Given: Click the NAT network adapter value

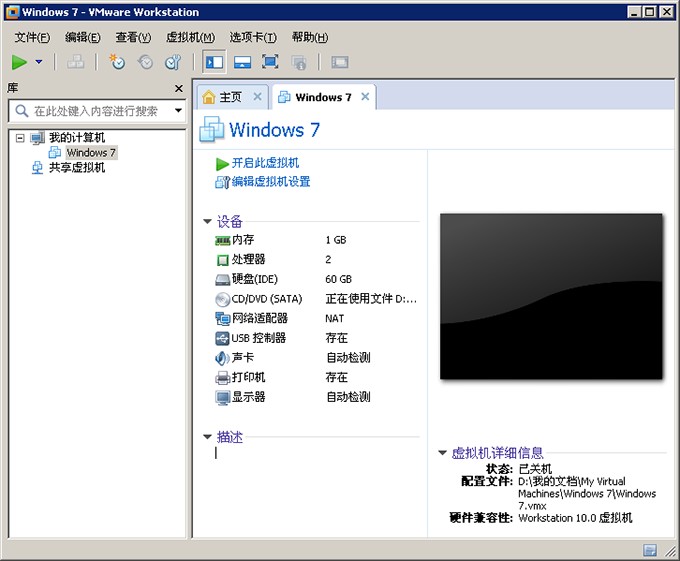Looking at the screenshot, I should [x=334, y=319].
